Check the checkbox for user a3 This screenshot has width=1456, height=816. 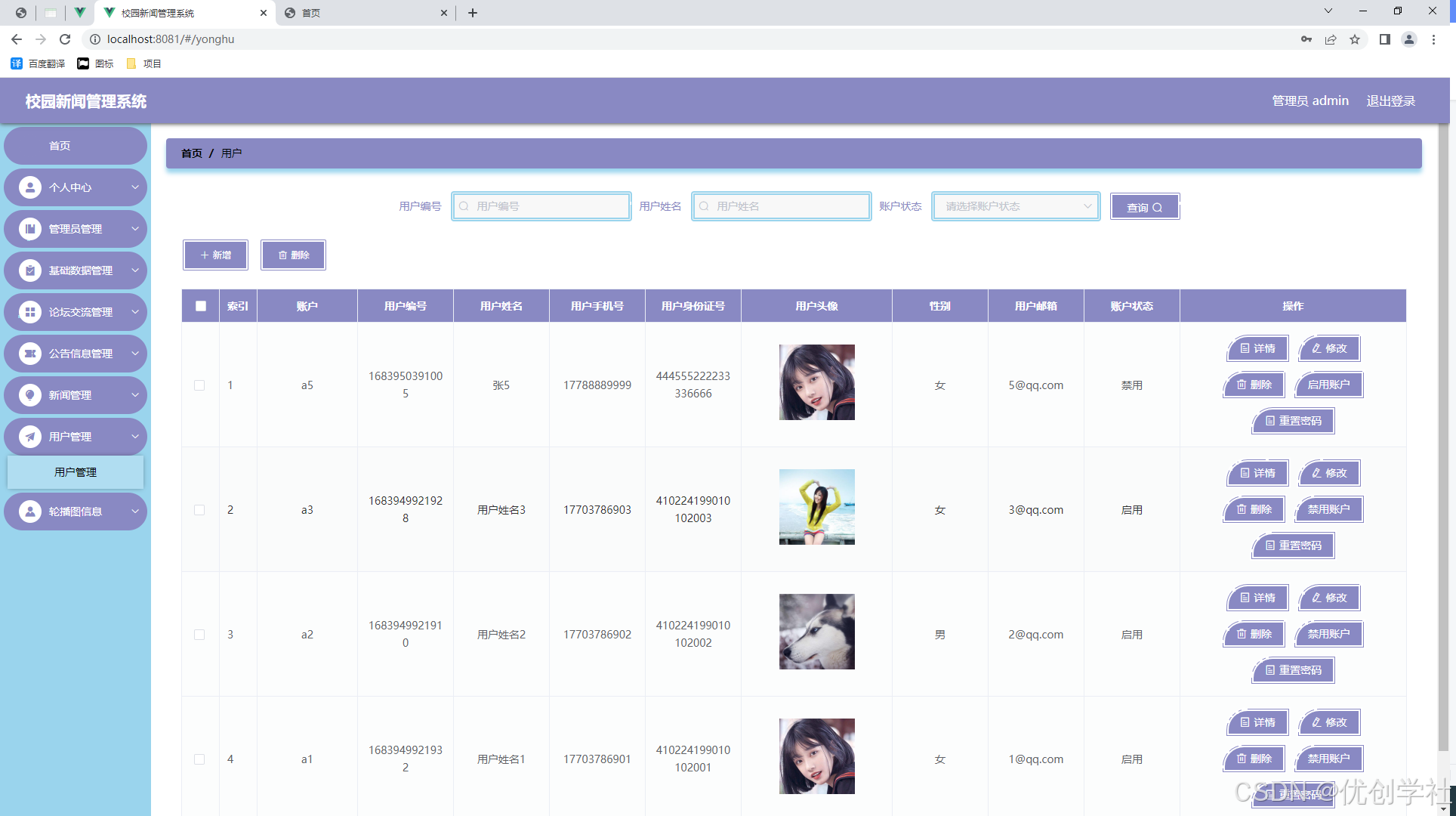pos(199,510)
